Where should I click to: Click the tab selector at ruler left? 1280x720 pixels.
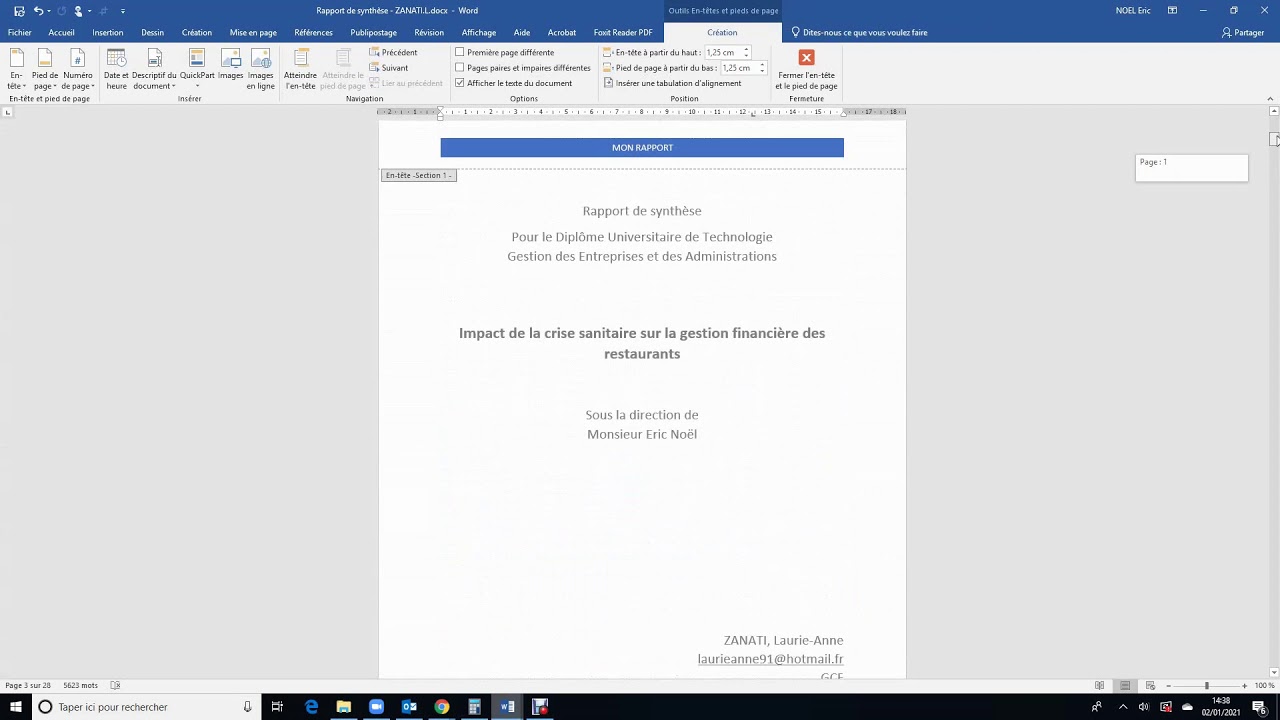[x=8, y=112]
